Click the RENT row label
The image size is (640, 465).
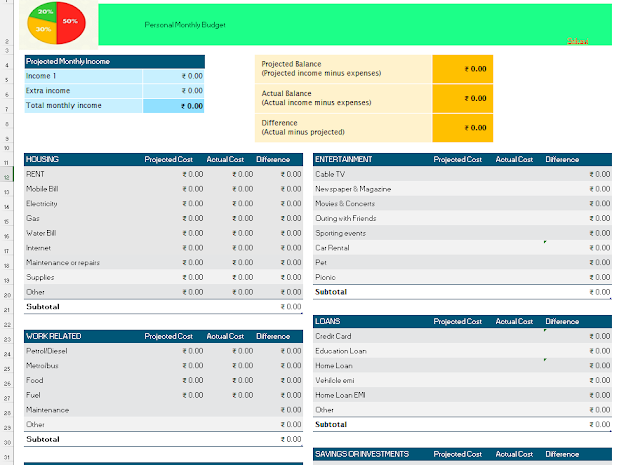[35, 174]
